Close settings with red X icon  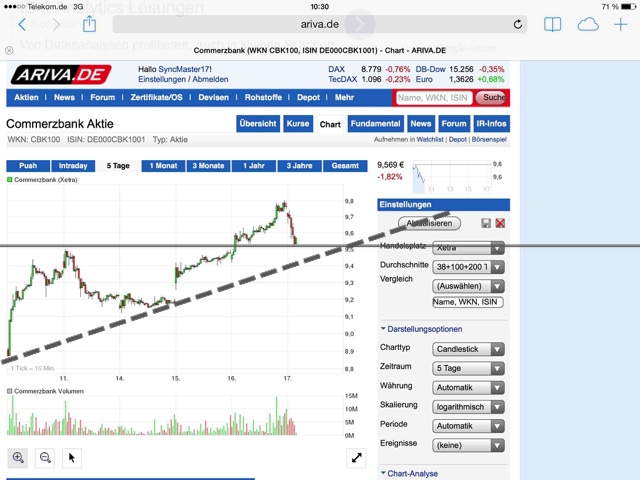[500, 223]
